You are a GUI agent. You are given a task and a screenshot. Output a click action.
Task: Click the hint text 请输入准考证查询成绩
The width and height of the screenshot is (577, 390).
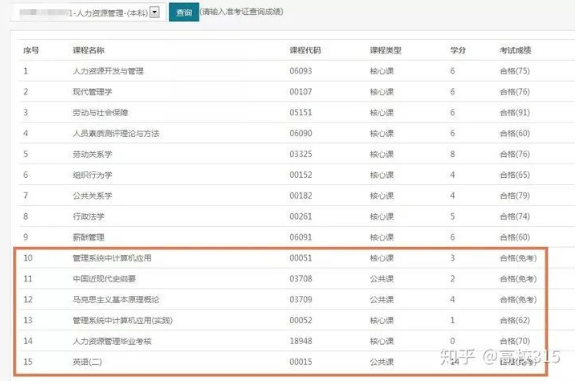point(241,12)
